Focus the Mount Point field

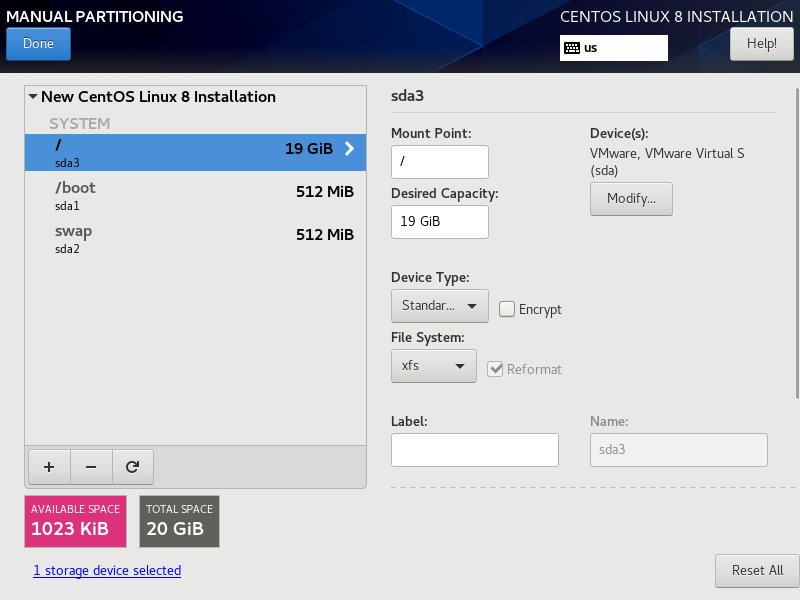coord(440,162)
